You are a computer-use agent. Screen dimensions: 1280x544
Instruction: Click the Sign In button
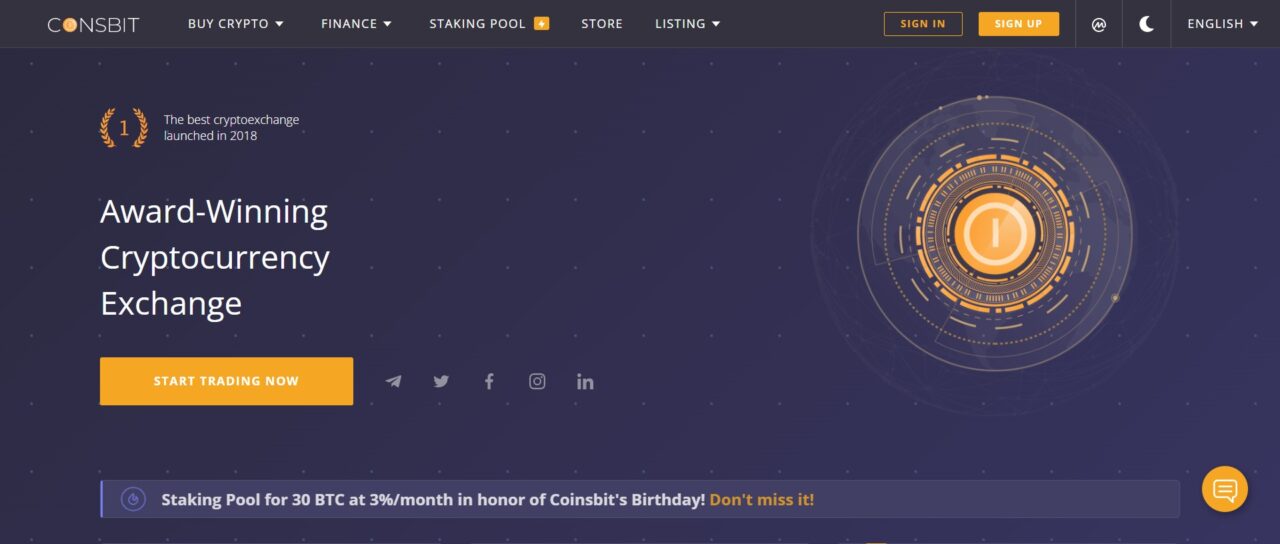coord(923,24)
